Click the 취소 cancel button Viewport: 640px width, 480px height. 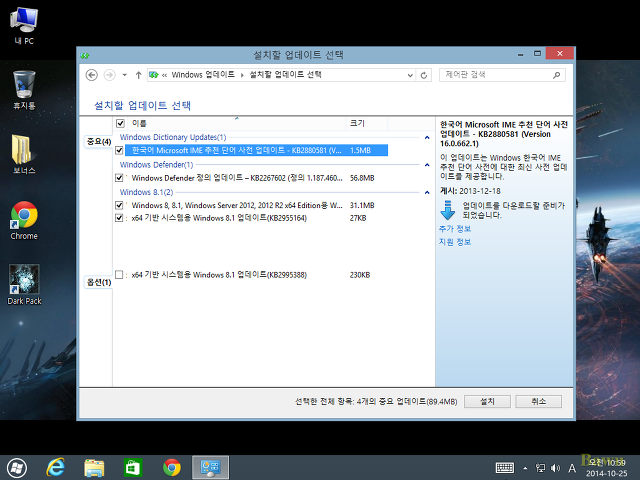(x=538, y=402)
